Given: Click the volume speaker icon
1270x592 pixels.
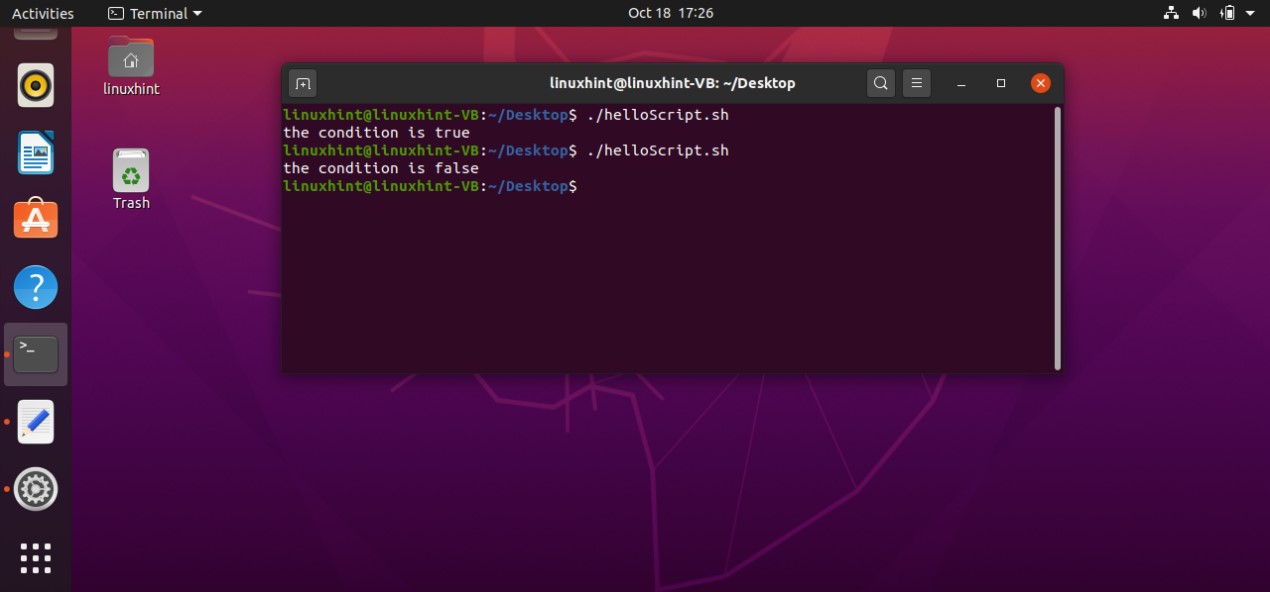Looking at the screenshot, I should (x=1200, y=13).
